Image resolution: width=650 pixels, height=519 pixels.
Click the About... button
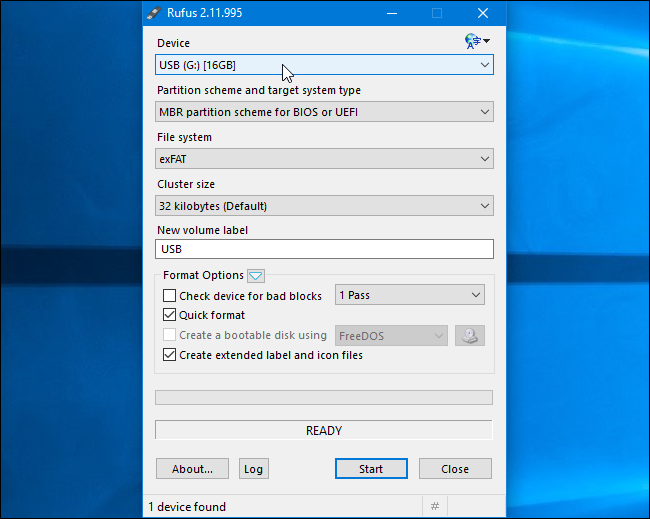[192, 469]
